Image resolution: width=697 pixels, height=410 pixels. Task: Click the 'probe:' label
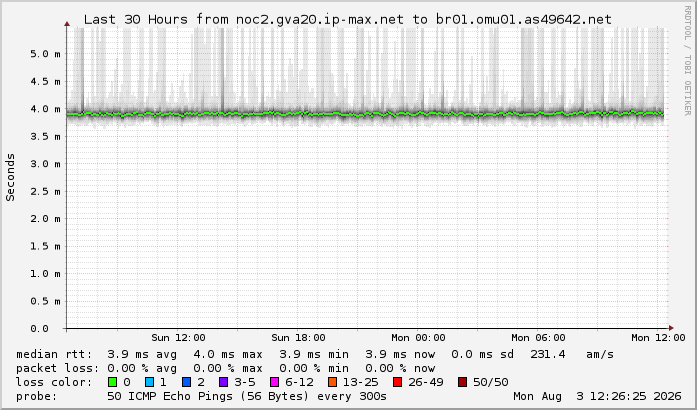point(37,396)
